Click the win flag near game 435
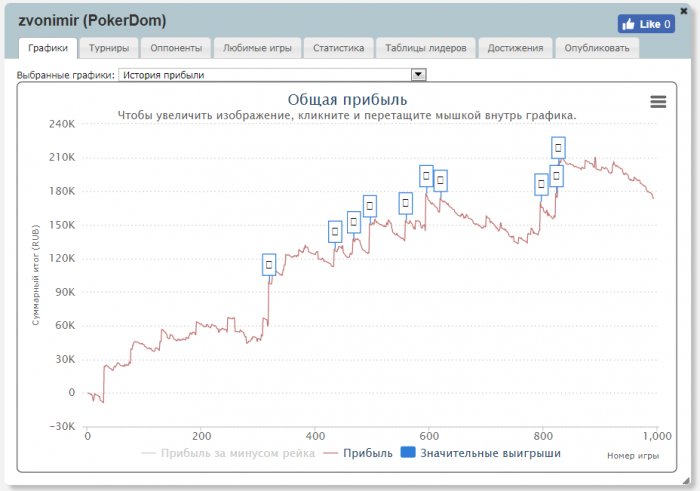This screenshot has height=491, width=700. click(x=335, y=232)
